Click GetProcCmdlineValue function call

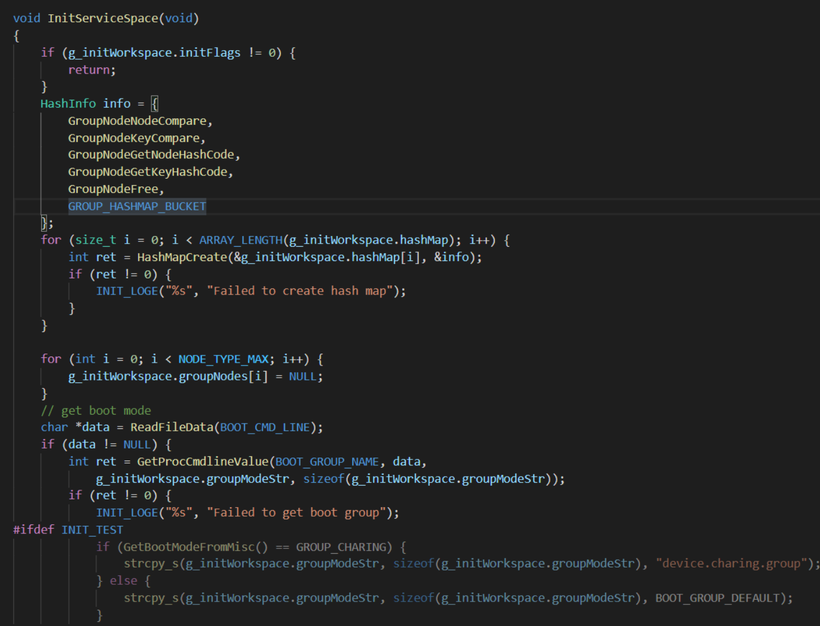pos(202,462)
